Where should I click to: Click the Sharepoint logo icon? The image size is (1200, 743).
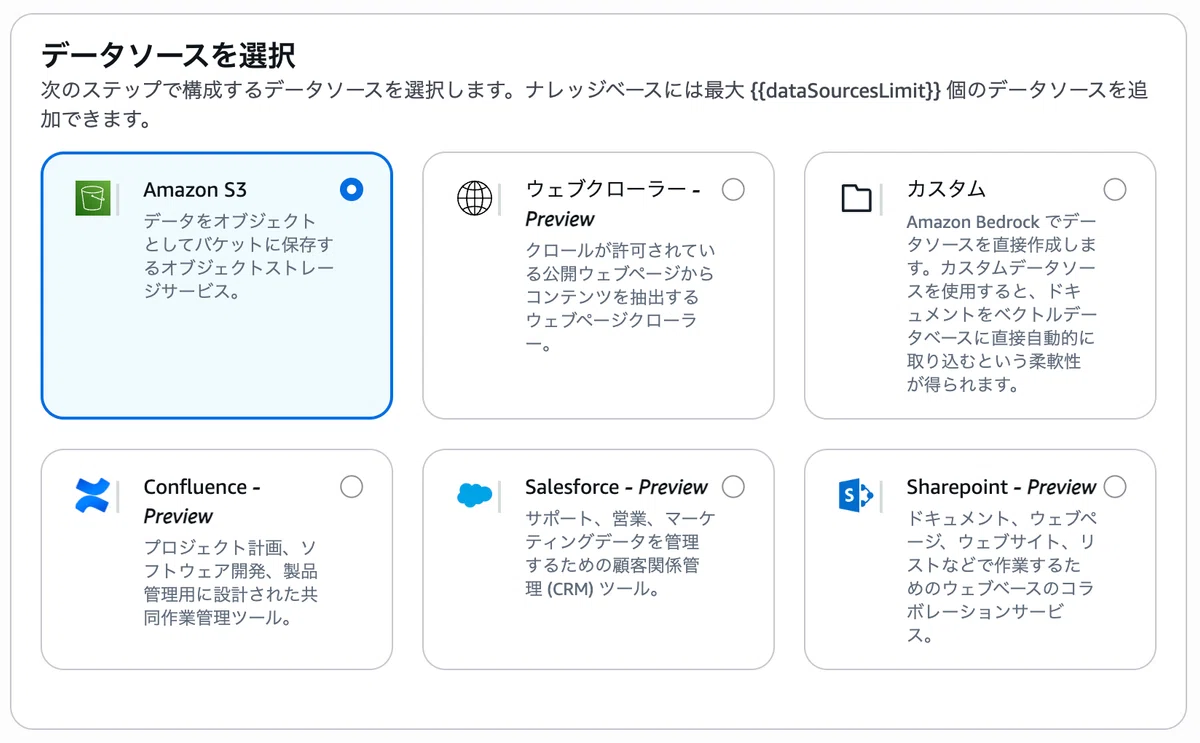[x=856, y=495]
